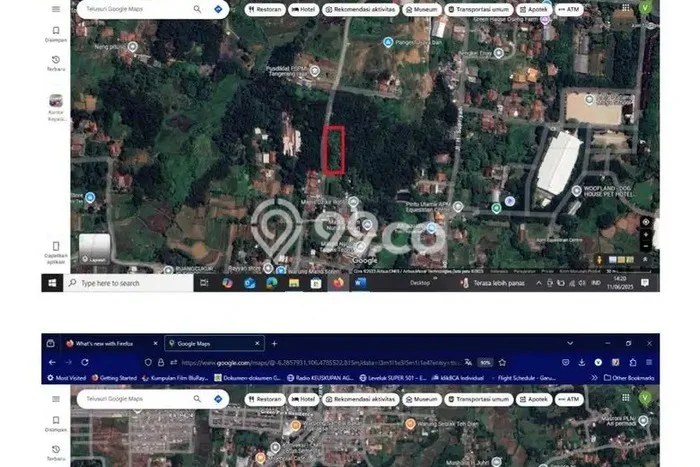The height and width of the screenshot is (467, 700).
Task: Click the search magnifier in the upper map search box
Action: (197, 9)
